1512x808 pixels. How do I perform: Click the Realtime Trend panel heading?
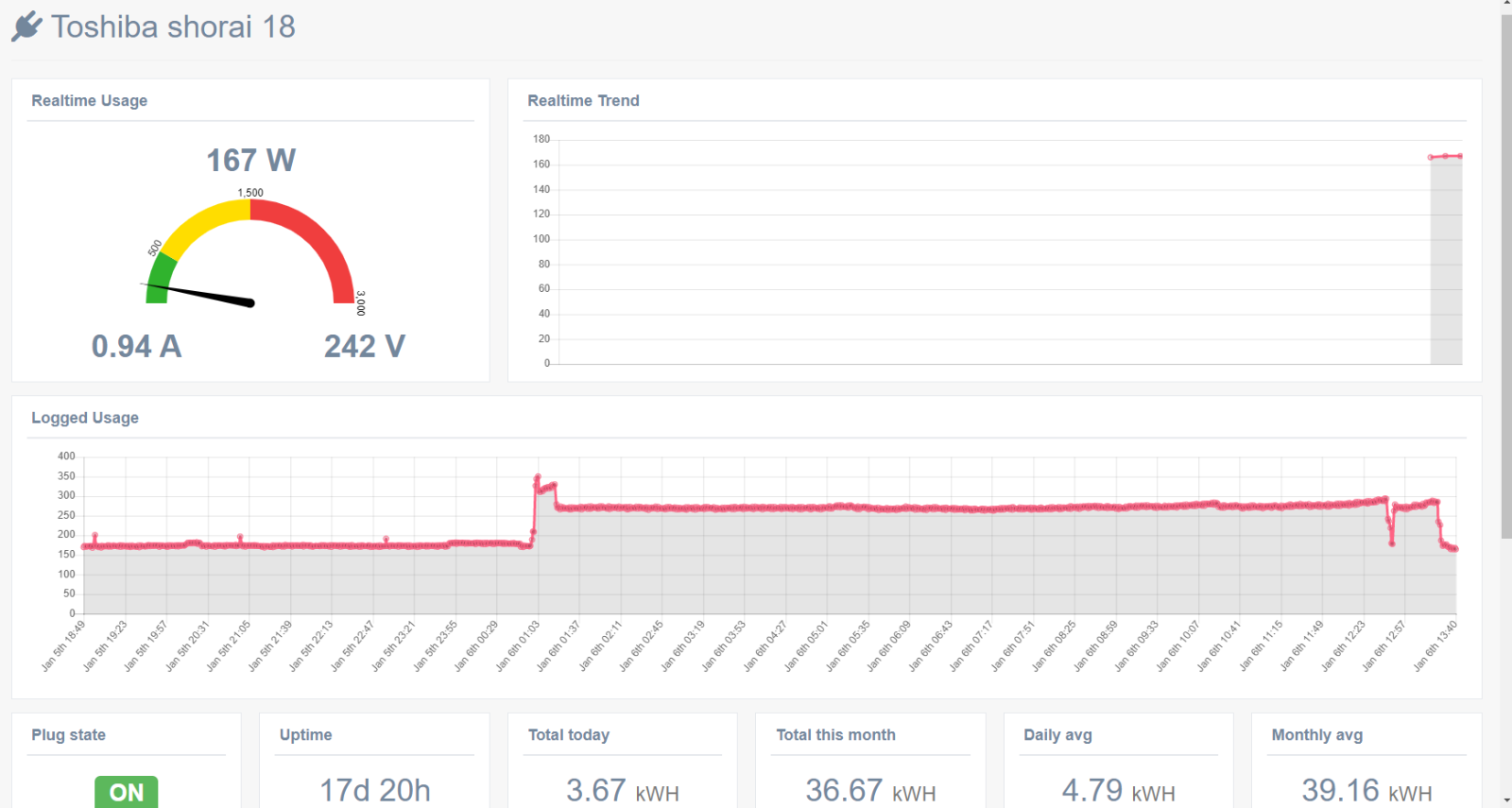[x=583, y=100]
